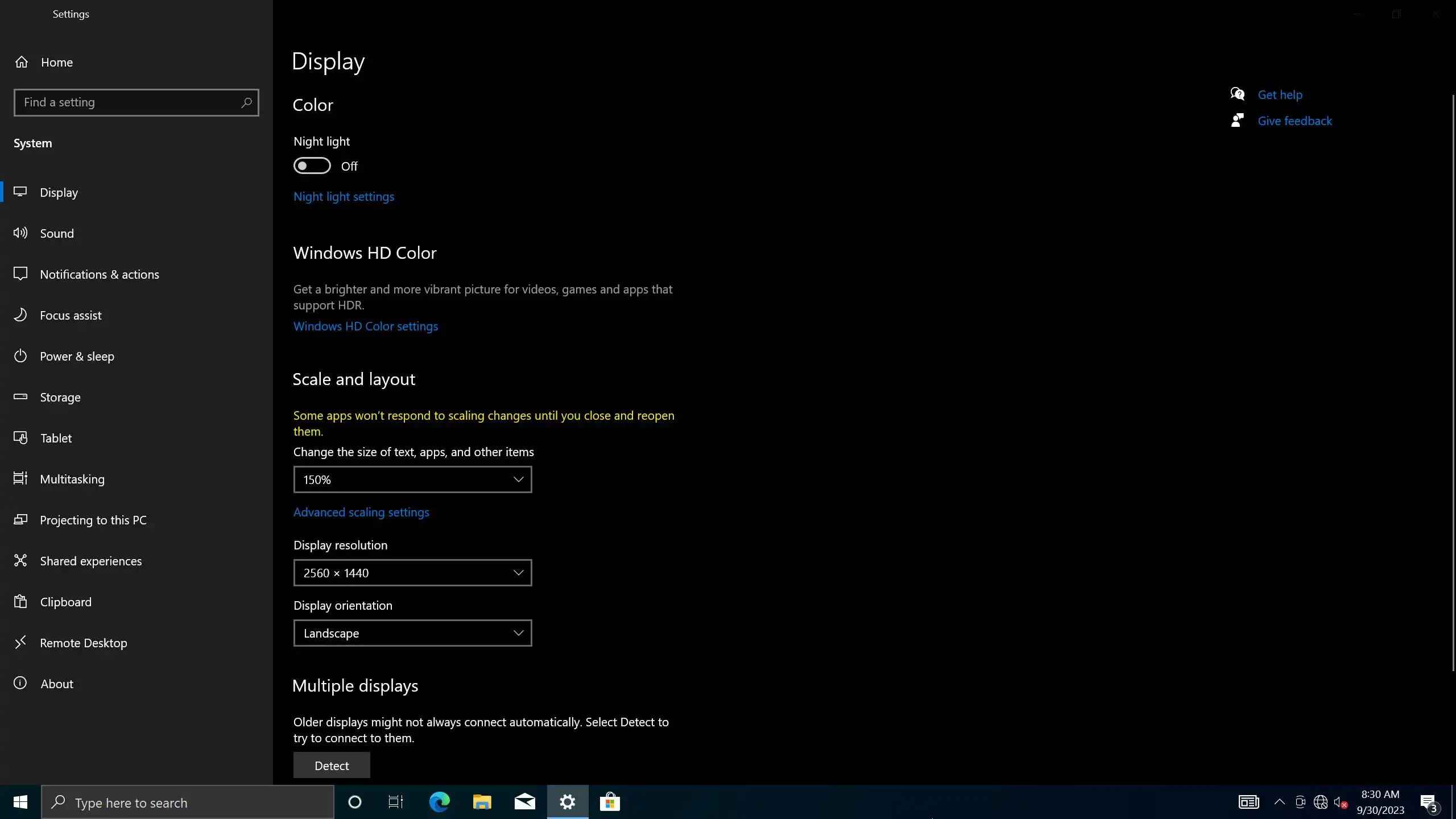Click the Get help link
The image size is (1456, 819).
[1280, 94]
